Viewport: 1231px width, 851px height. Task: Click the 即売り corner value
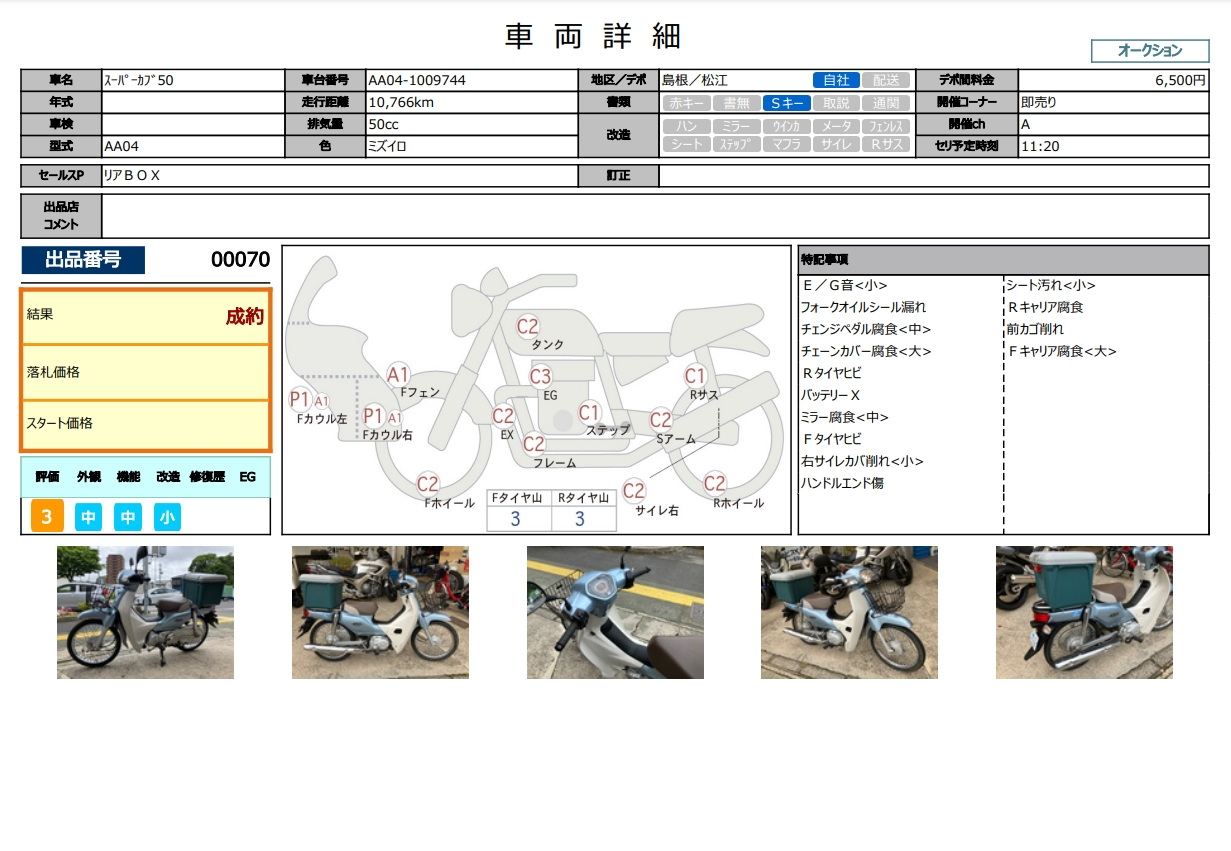[1039, 102]
